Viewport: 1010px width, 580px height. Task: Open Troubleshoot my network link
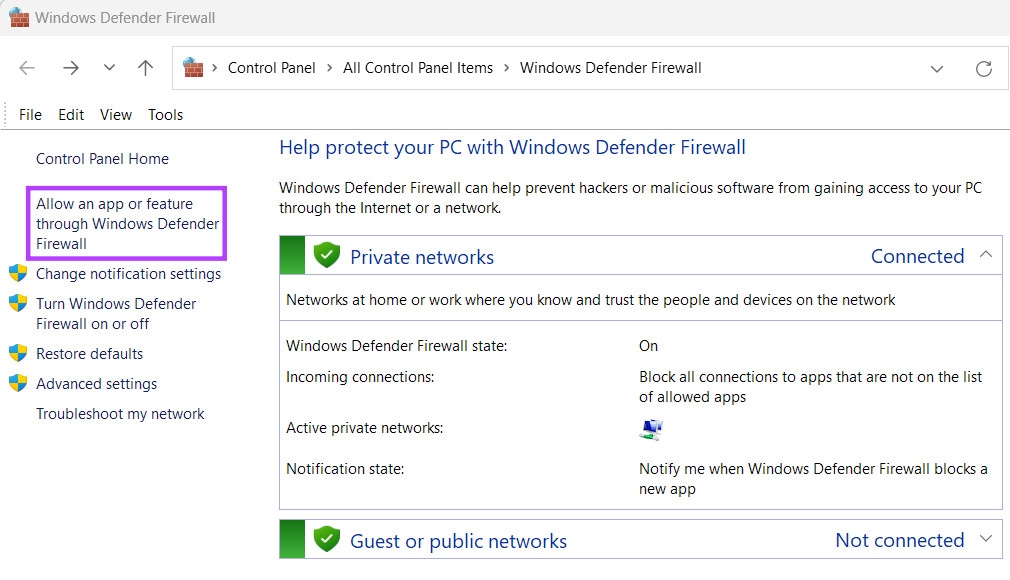120,413
